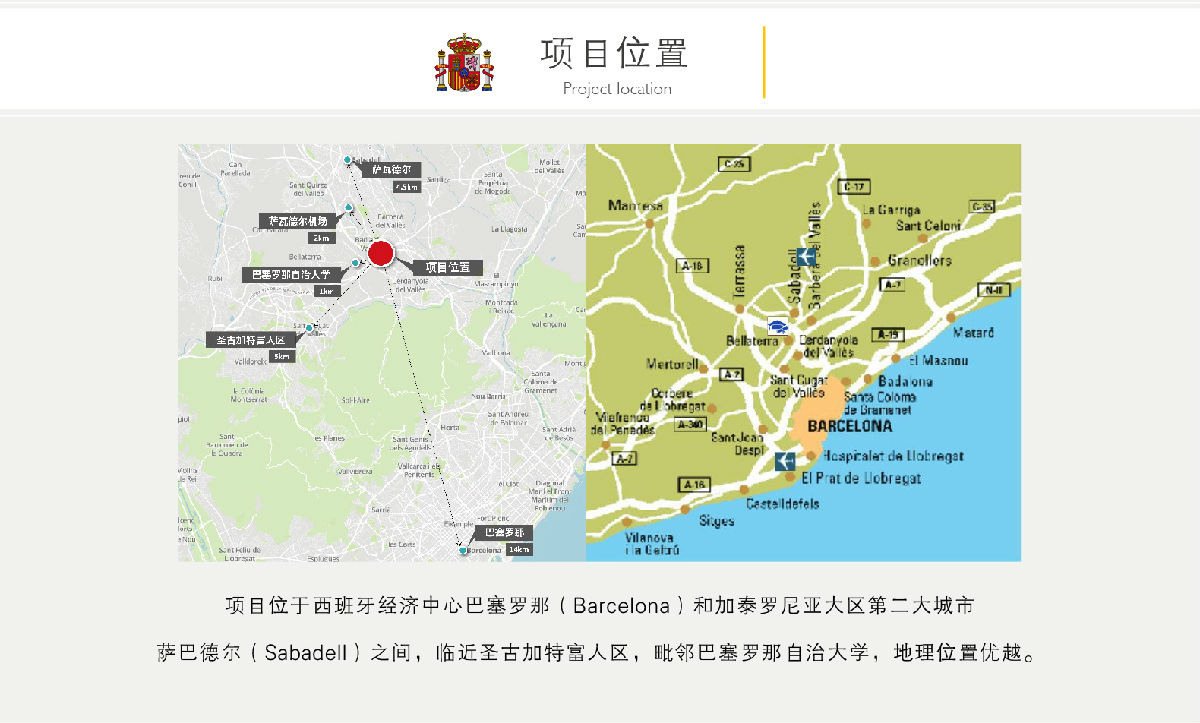Click the Project location subtitle
Viewport: 1200px width, 723px height.
(x=617, y=88)
